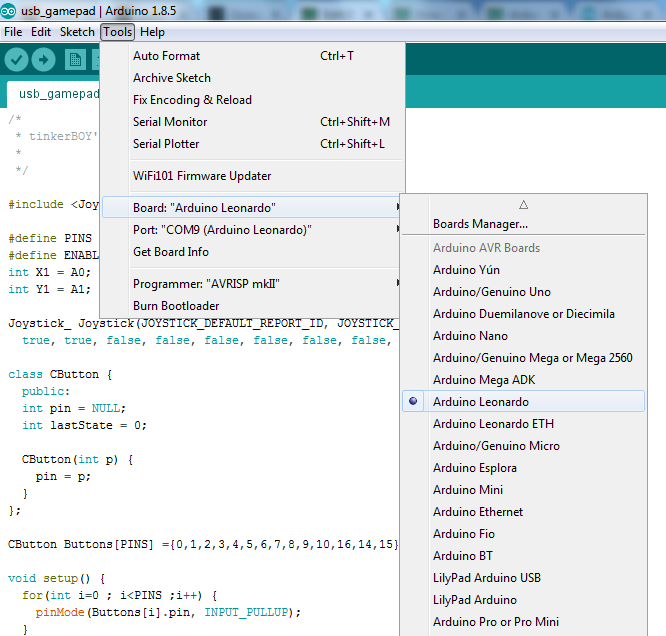Click the 'int pin = NULL;' line
The height and width of the screenshot is (636, 666).
tap(74, 408)
